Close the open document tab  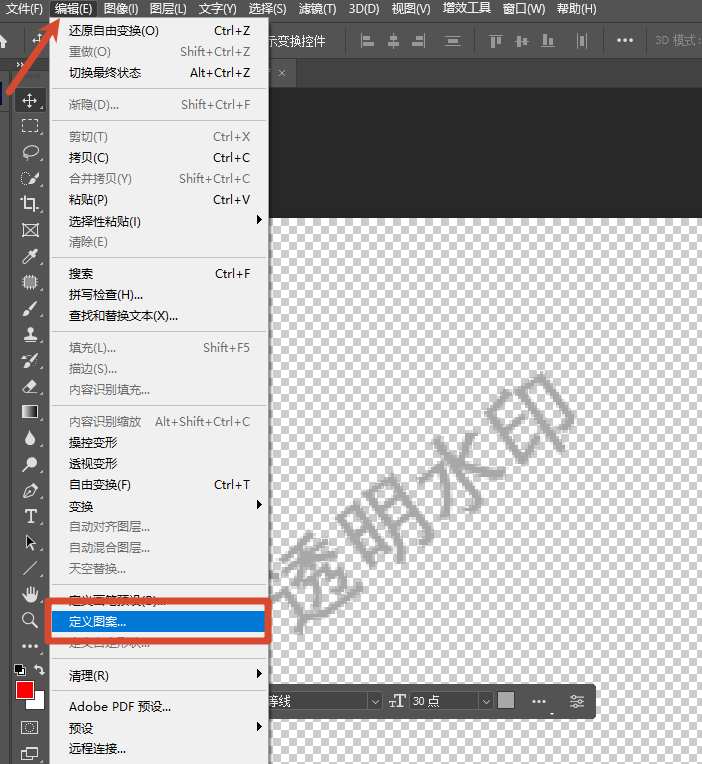click(x=282, y=73)
